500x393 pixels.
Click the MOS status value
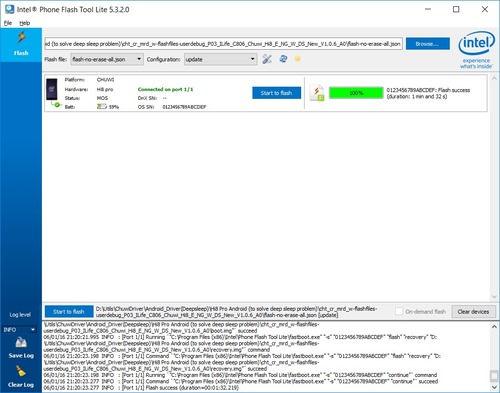click(x=102, y=98)
